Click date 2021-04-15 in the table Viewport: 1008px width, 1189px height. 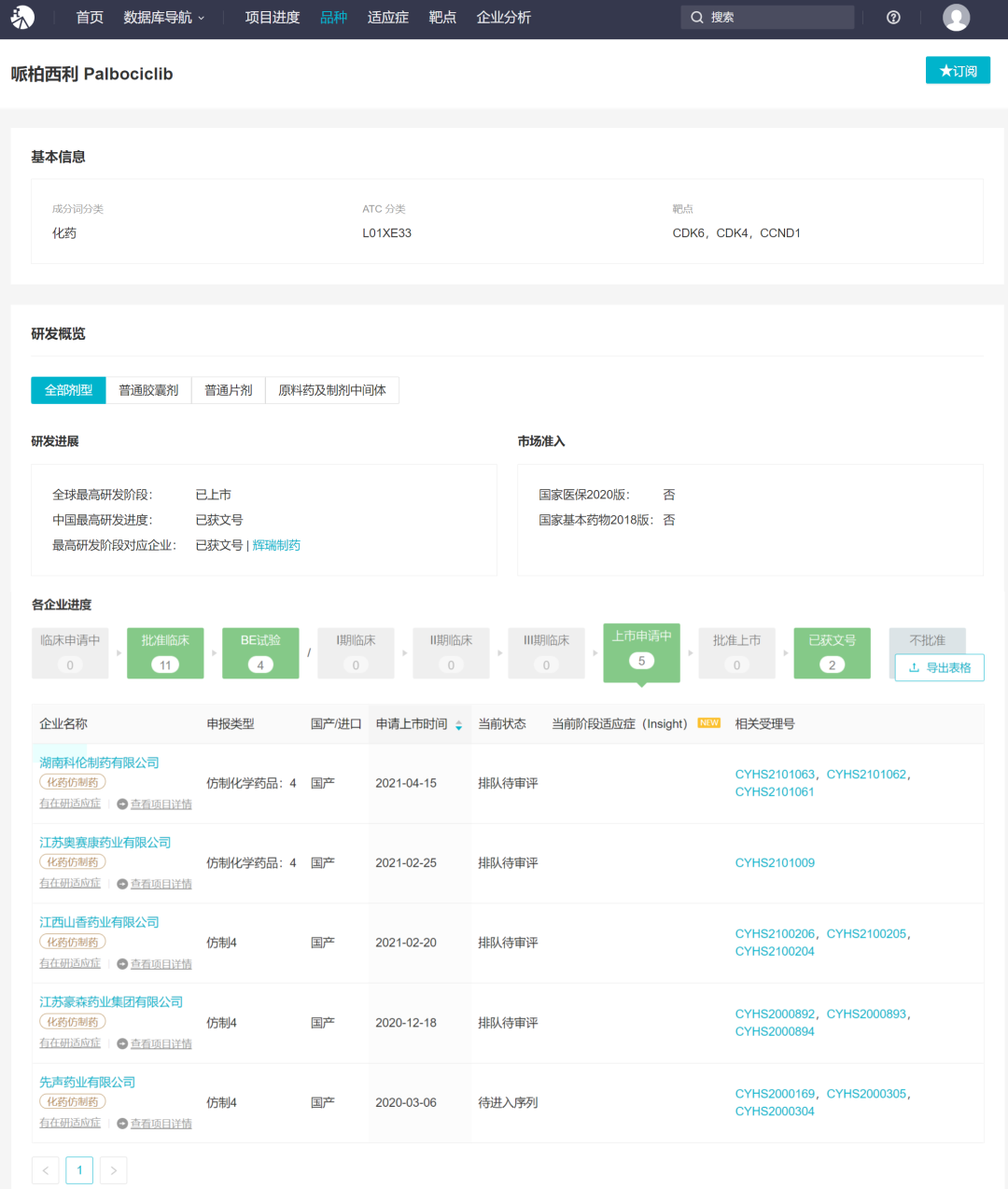click(x=406, y=783)
